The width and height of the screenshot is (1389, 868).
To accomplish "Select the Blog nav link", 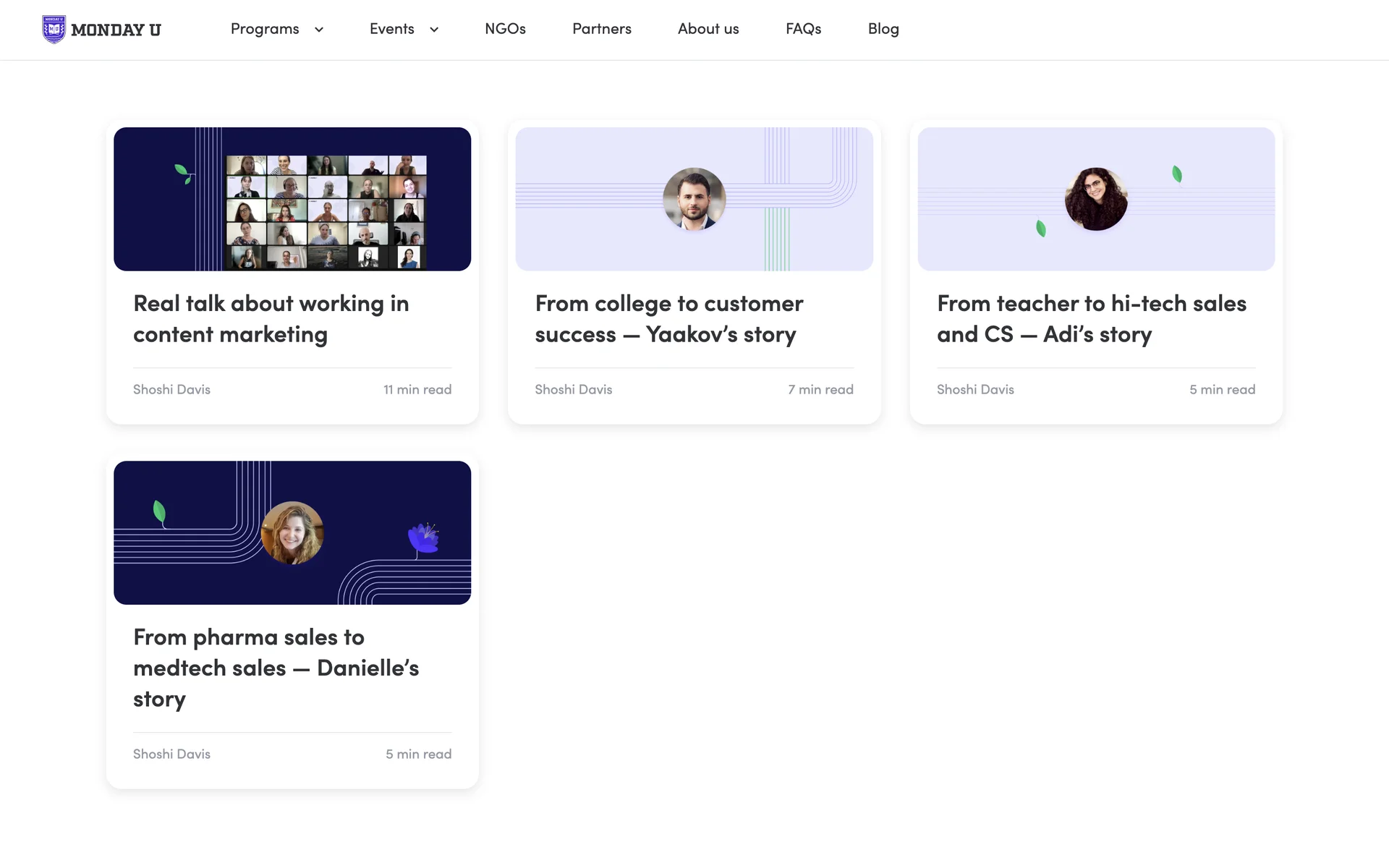I will 883,29.
